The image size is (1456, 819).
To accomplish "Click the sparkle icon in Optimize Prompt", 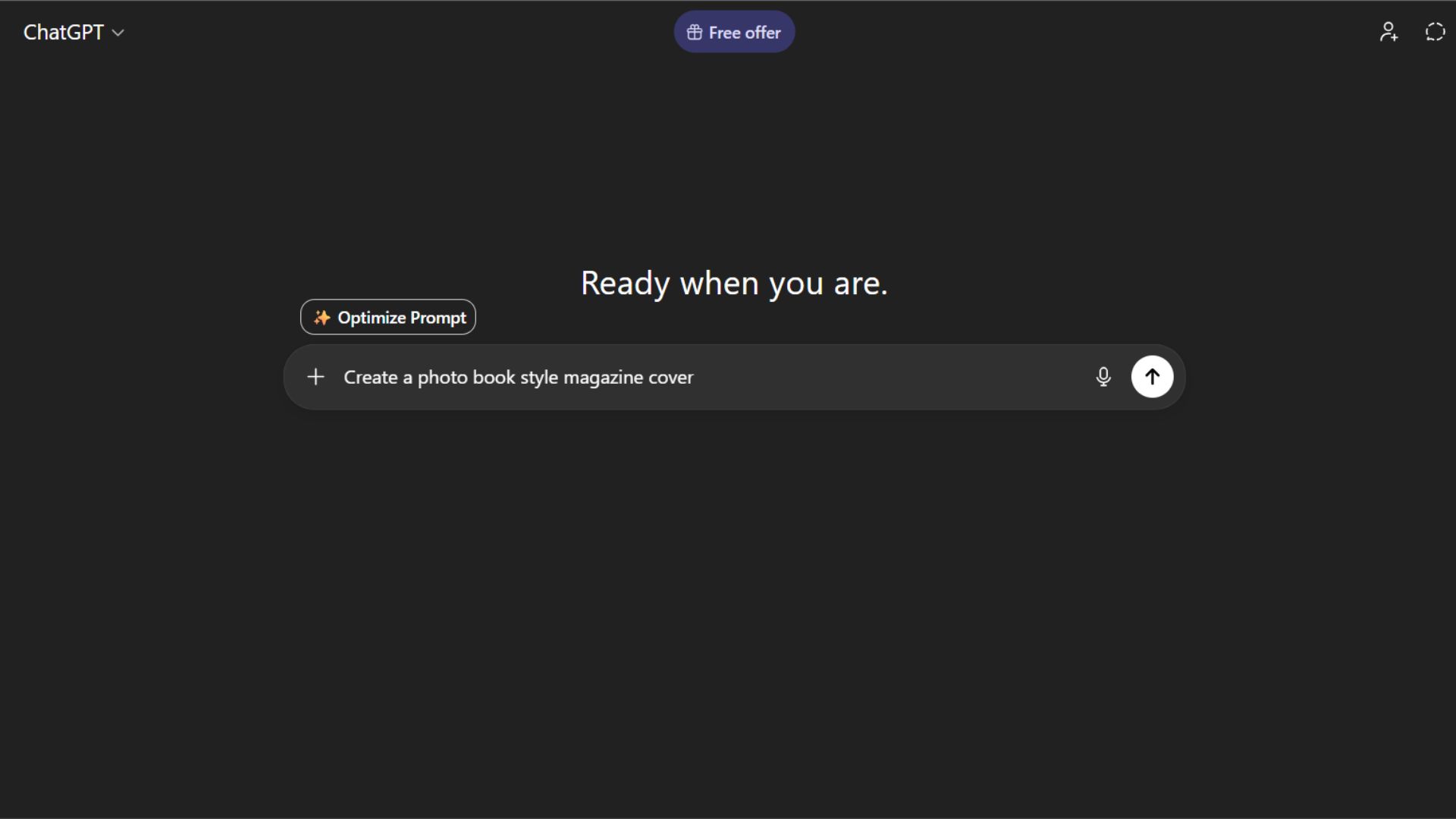I will pos(322,317).
